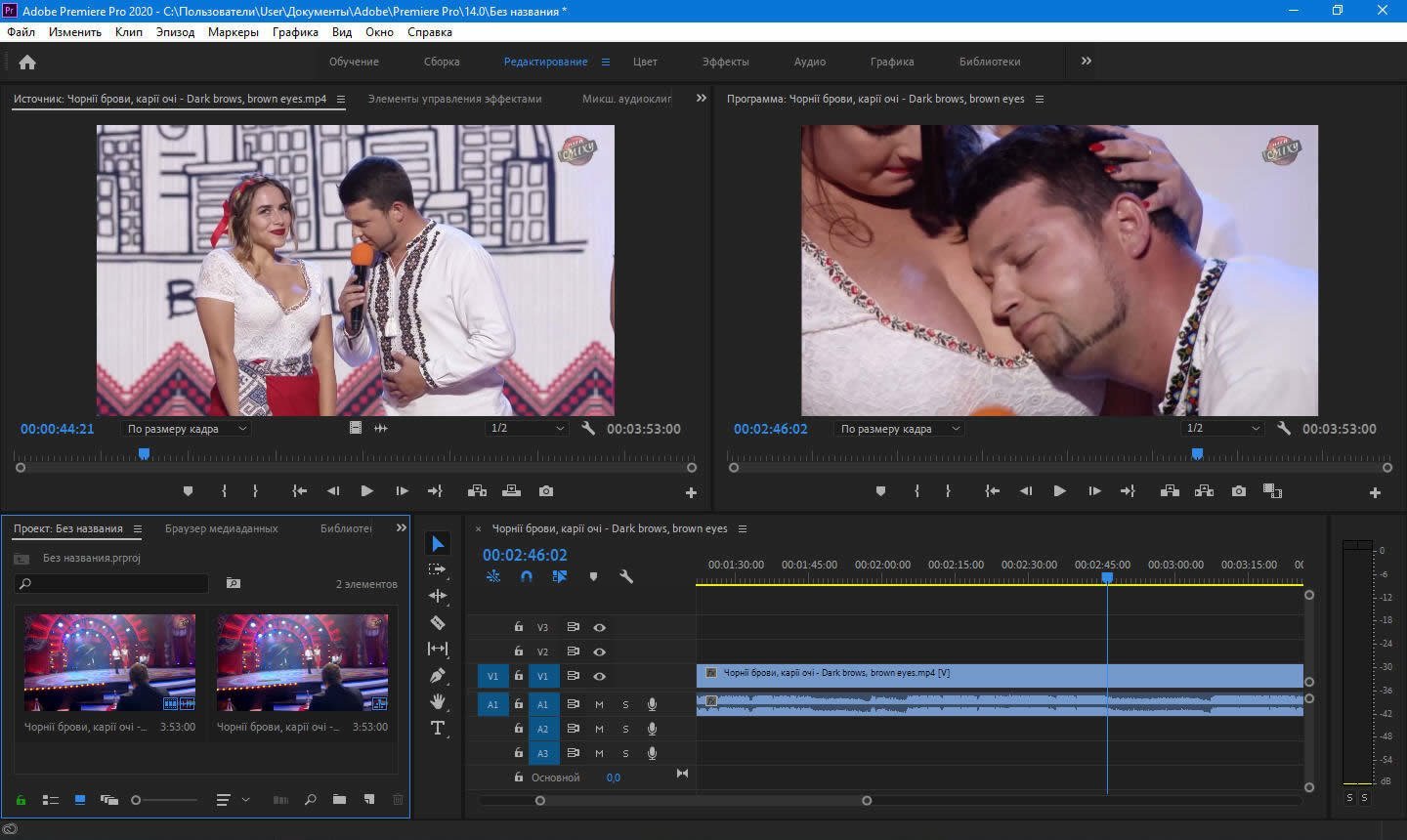This screenshot has height=840, width=1407.
Task: Select the Track Select Forward tool
Action: (438, 569)
